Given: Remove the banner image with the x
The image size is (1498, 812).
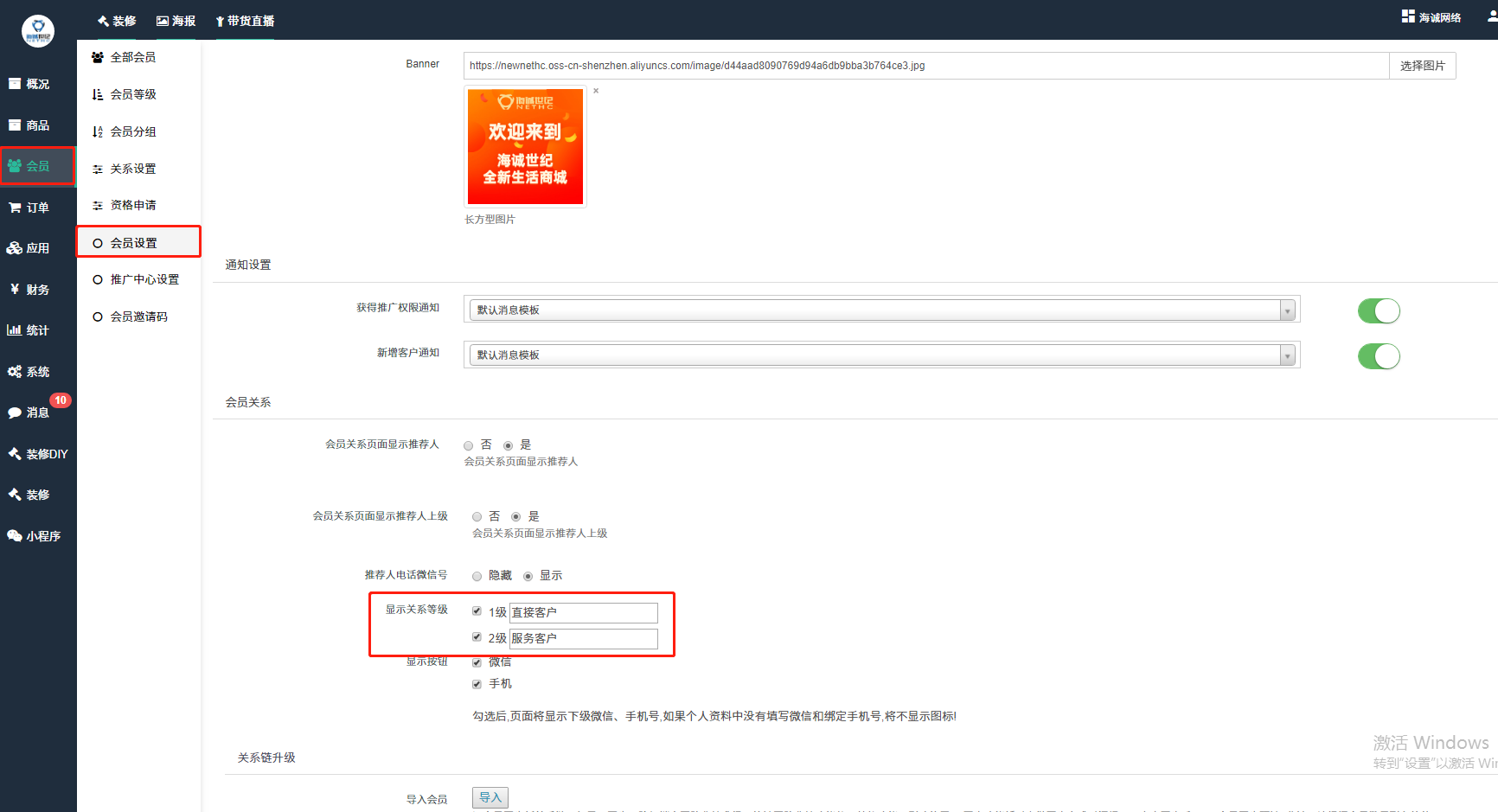Looking at the screenshot, I should [x=596, y=91].
